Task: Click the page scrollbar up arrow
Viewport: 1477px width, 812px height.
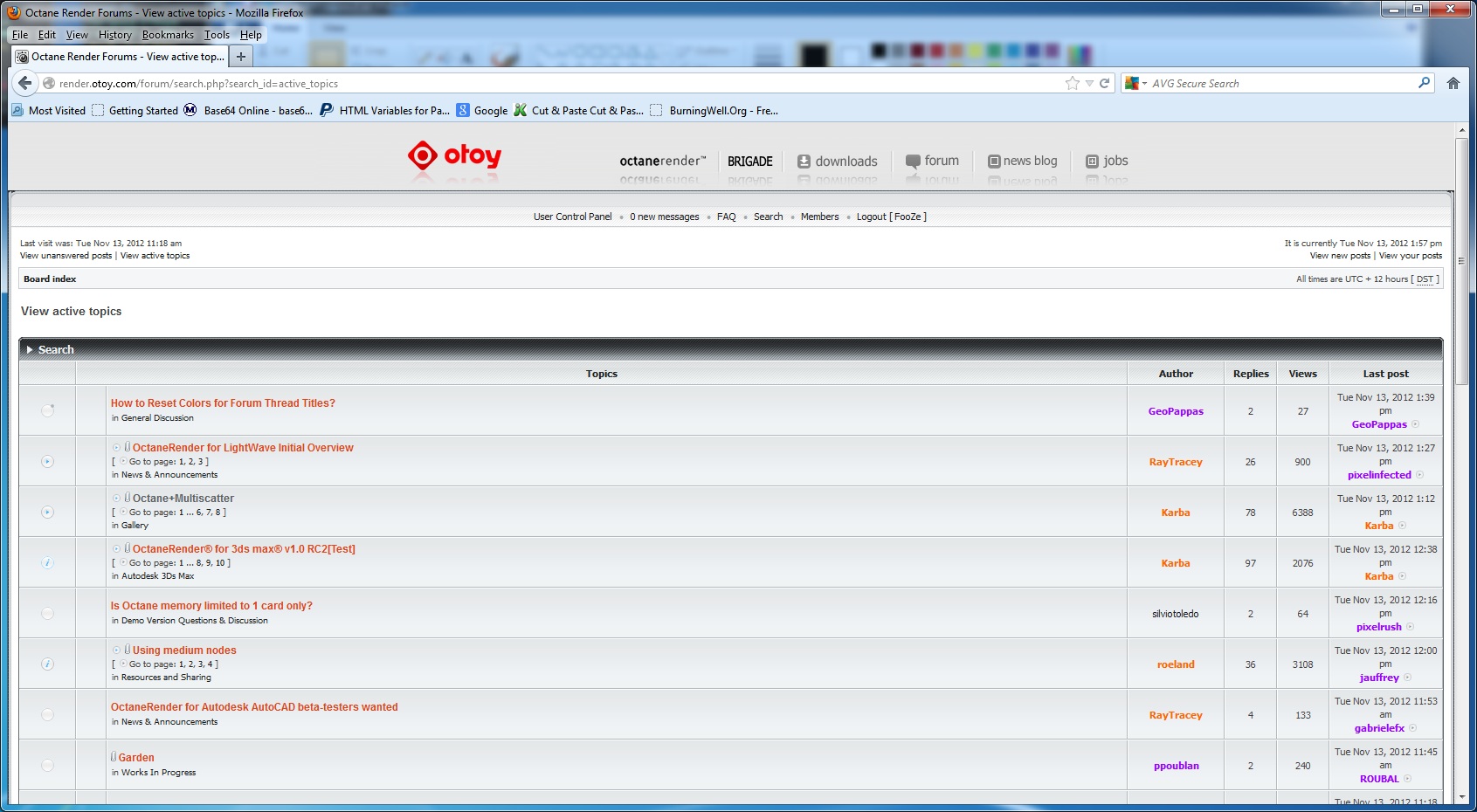Action: (1462, 130)
